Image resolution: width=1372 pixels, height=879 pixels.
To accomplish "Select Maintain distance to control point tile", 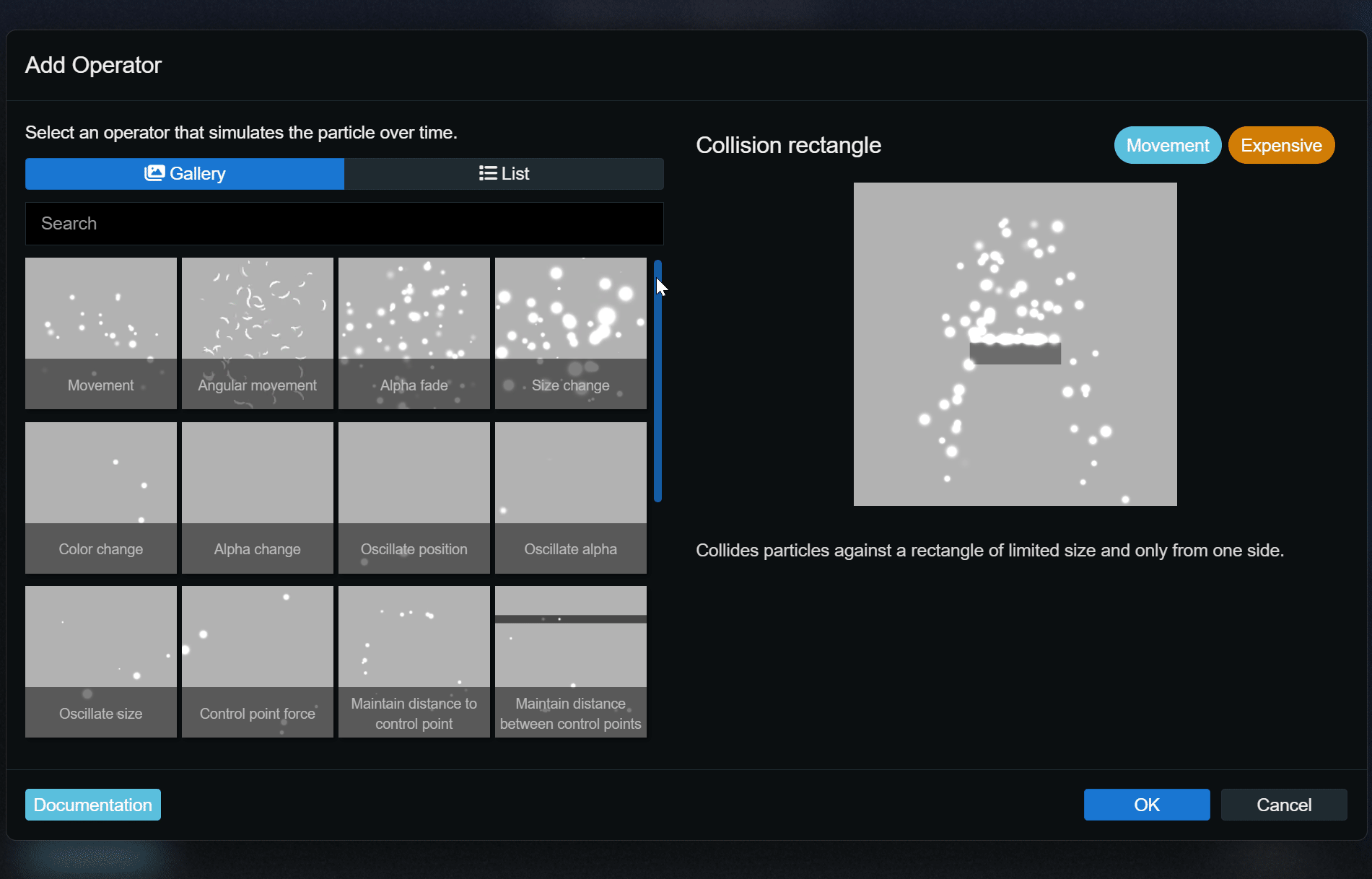I will tap(414, 661).
